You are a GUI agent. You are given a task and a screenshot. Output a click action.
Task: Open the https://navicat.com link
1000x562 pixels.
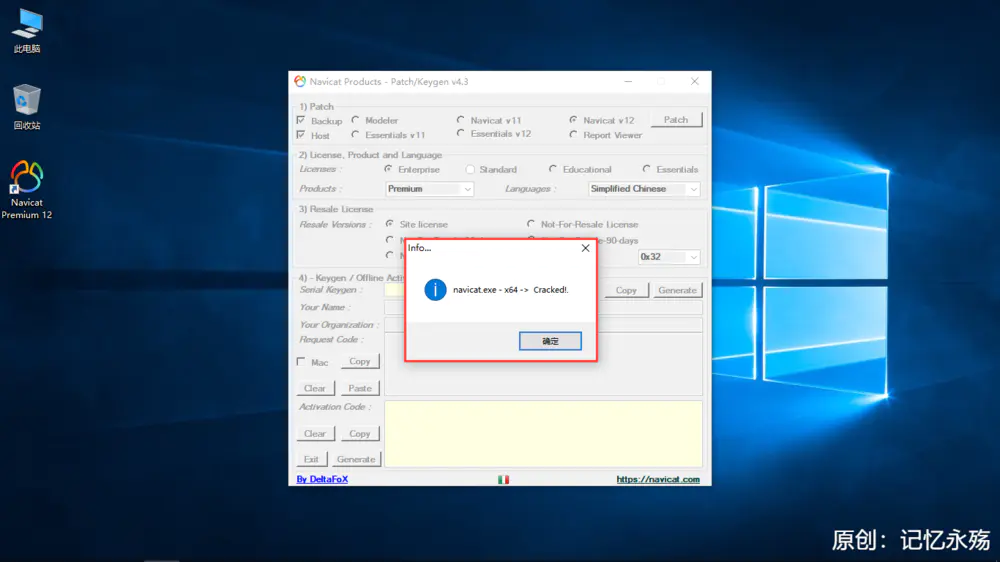[658, 479]
